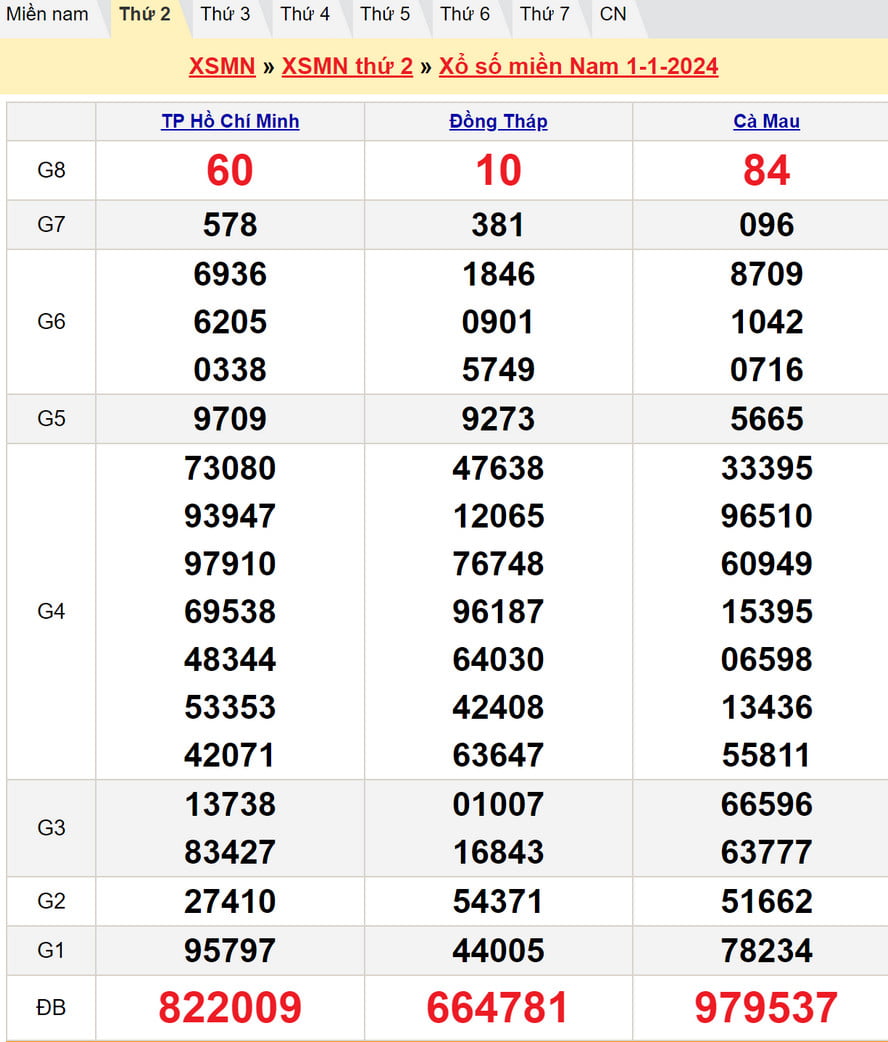Select the Thứ 6 tab
Image resolution: width=888 pixels, height=1042 pixels.
point(465,14)
